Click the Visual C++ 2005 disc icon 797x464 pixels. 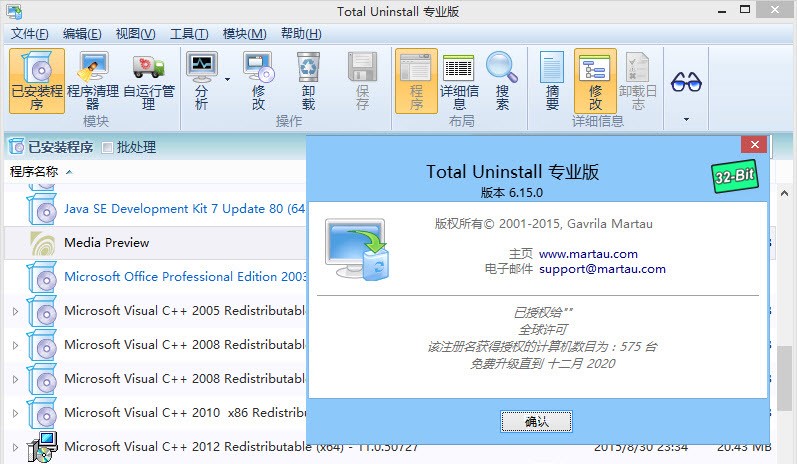[42, 311]
